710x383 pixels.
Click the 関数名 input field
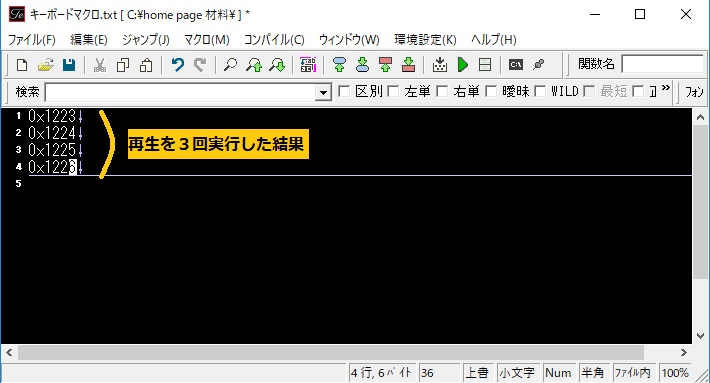(x=663, y=64)
